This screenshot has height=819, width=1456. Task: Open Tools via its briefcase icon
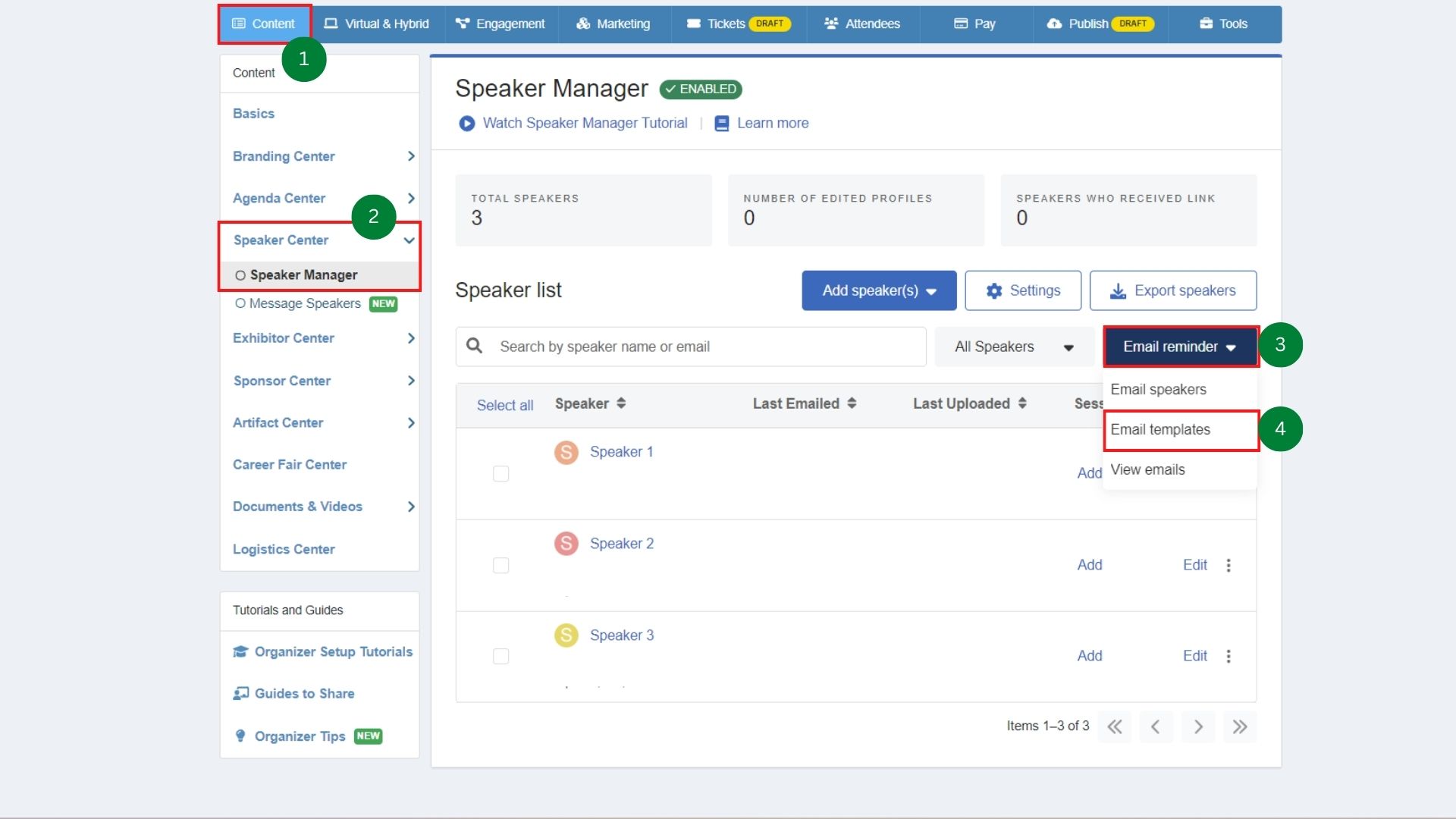[x=1206, y=24]
